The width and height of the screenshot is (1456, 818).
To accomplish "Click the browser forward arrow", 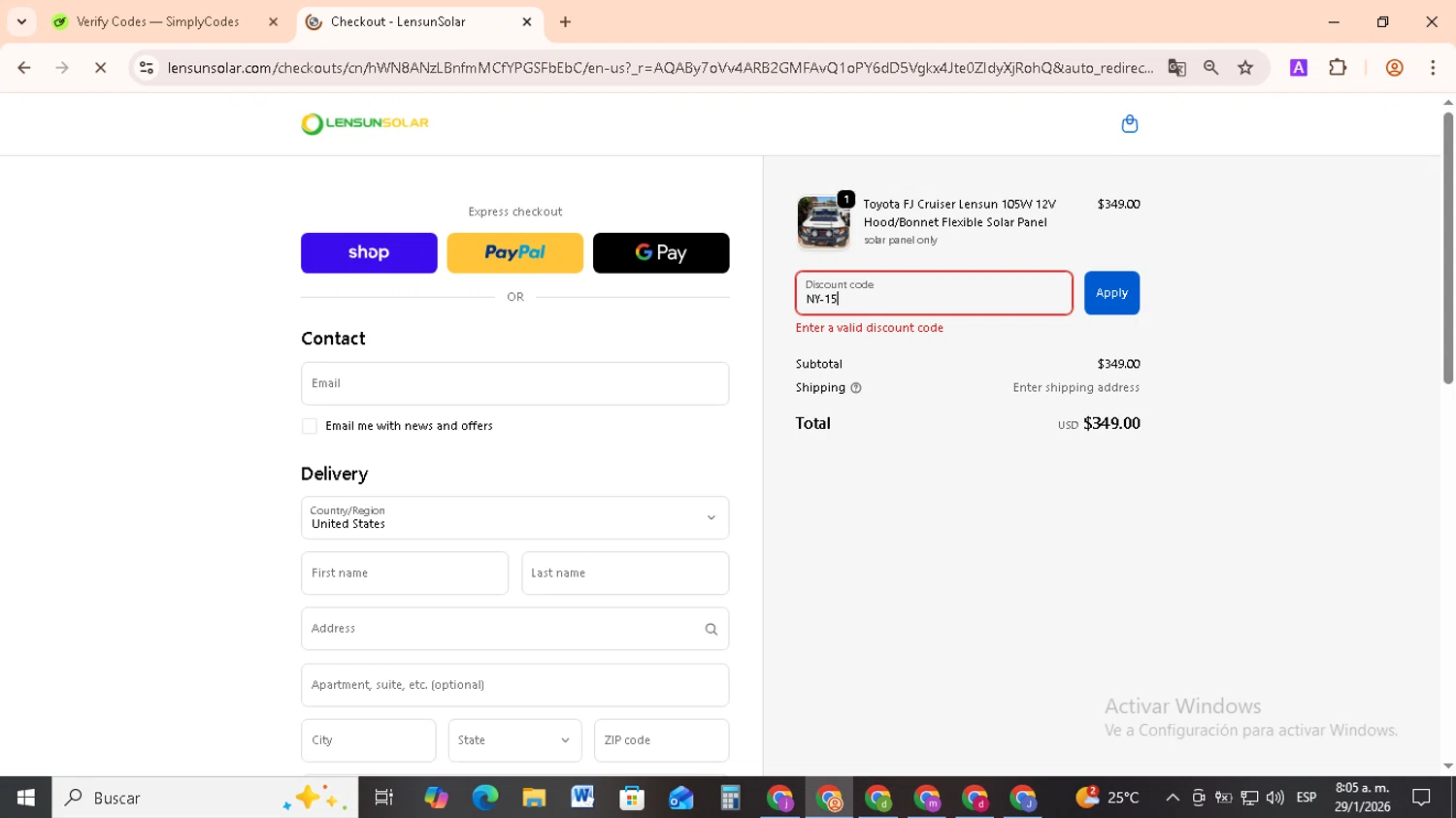I will click(x=62, y=68).
